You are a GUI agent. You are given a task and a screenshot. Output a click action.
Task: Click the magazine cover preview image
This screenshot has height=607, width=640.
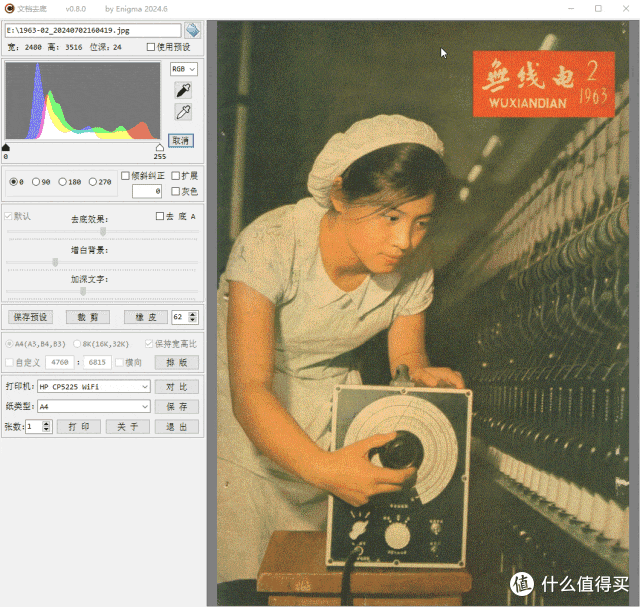(x=422, y=313)
